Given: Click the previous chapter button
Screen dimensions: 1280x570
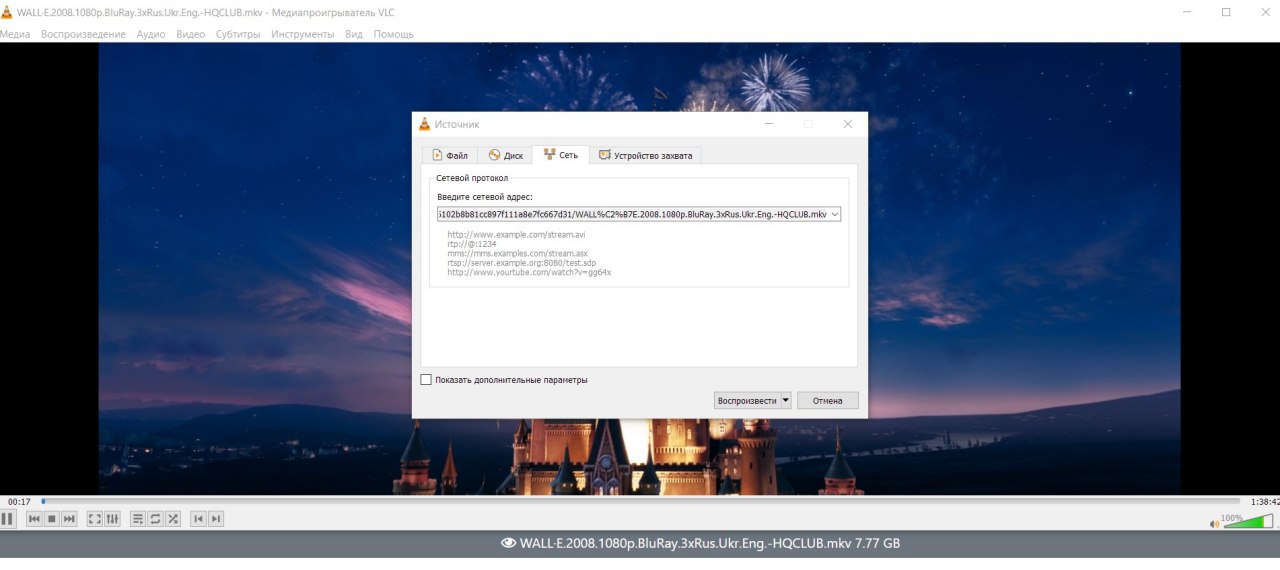Looking at the screenshot, I should pos(198,518).
